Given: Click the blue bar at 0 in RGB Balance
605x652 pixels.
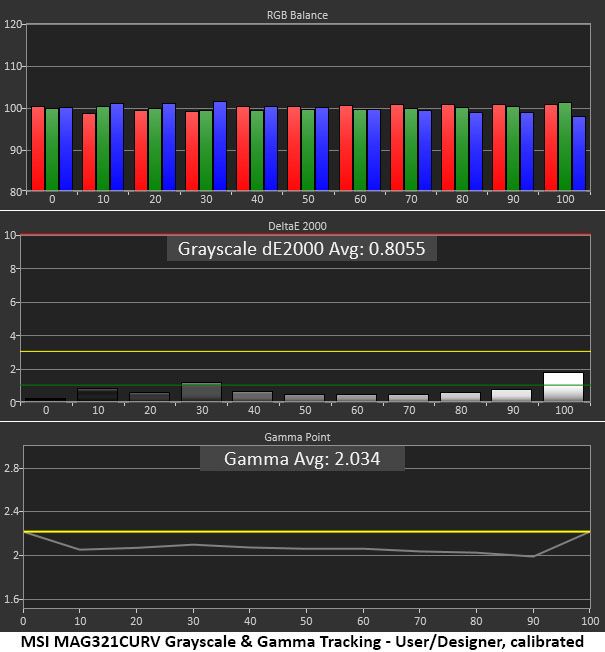Looking at the screenshot, I should pos(66,149).
